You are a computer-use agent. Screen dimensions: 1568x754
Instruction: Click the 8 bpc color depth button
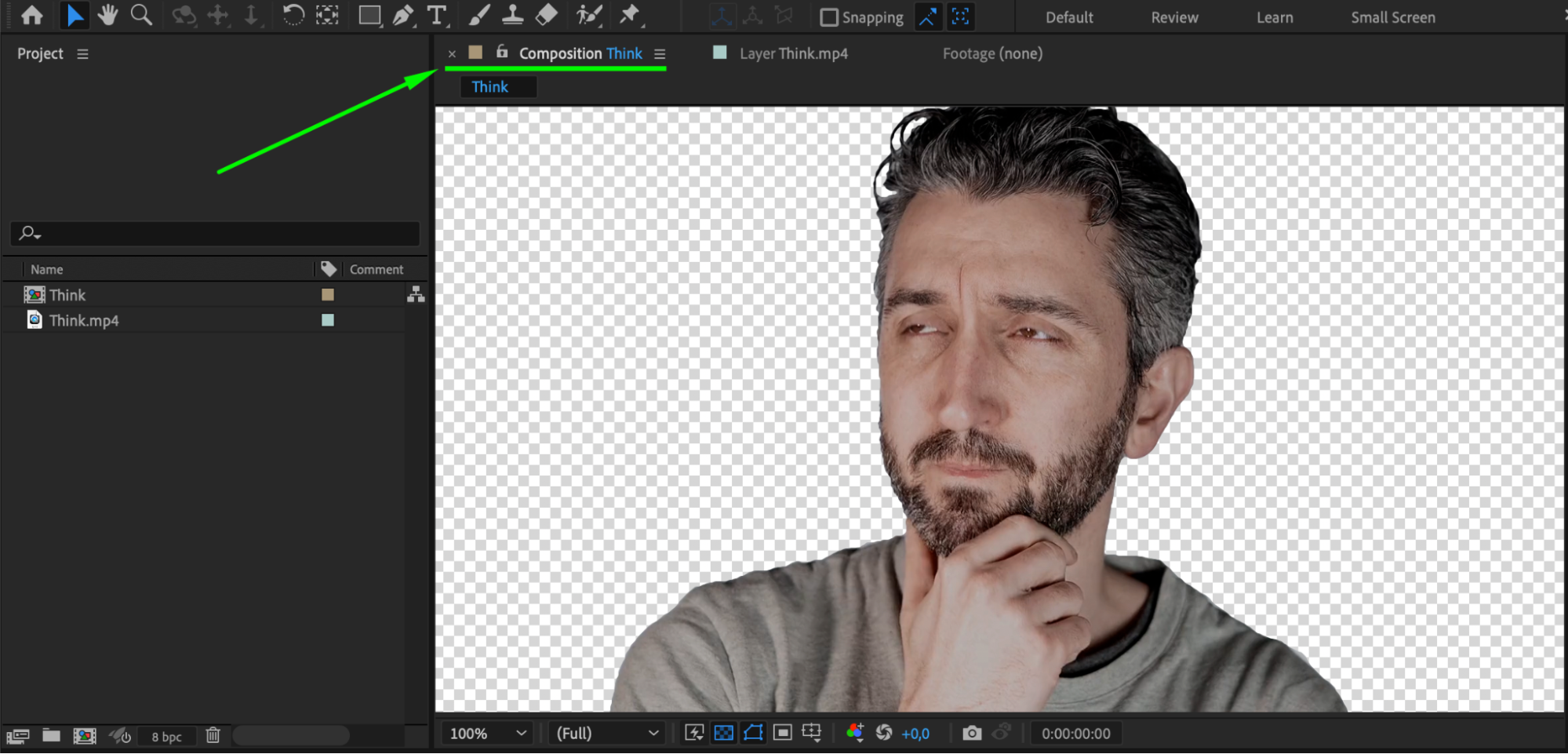click(166, 737)
